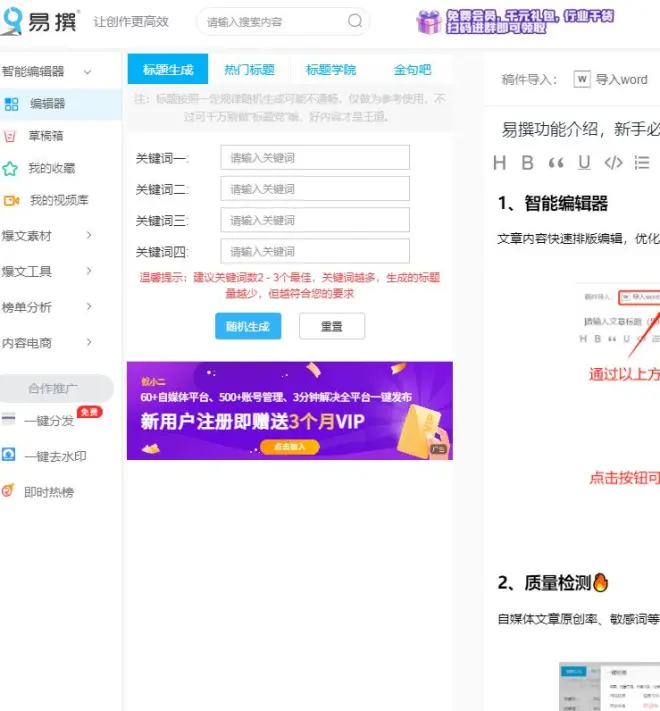Click the 易撰 logo icon
Screen dimensions: 660x711
coord(11,21)
